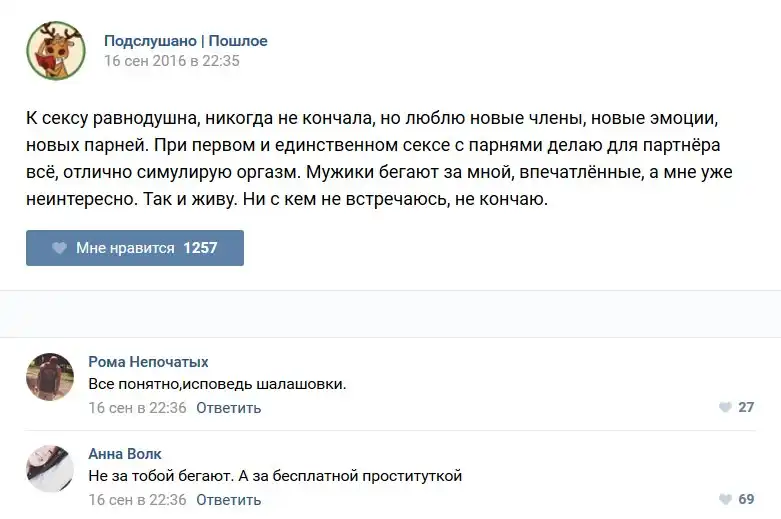Click Анна Волк's profile avatar

click(x=50, y=469)
